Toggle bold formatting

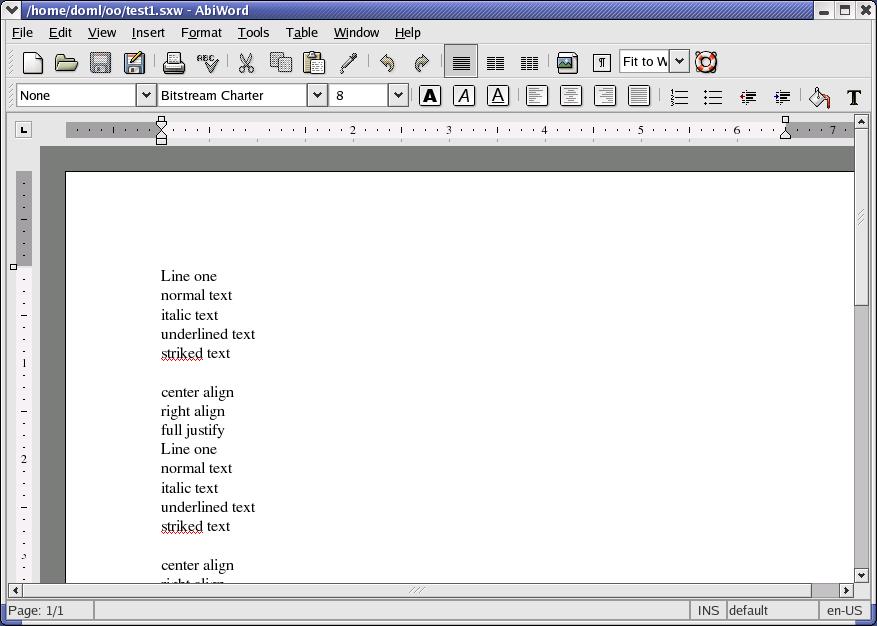tap(430, 96)
